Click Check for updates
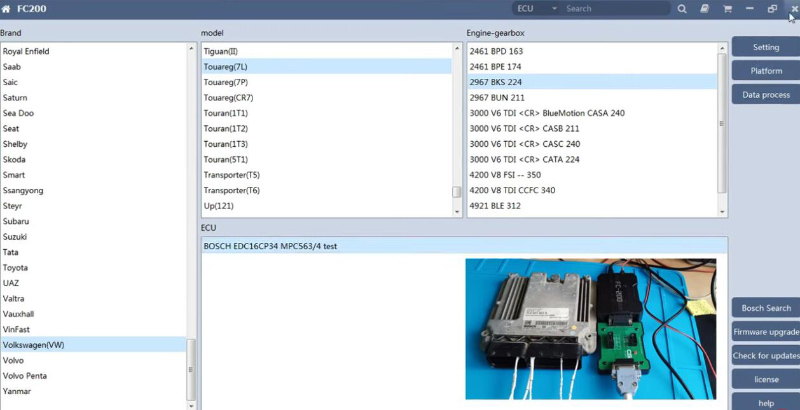 (765, 356)
